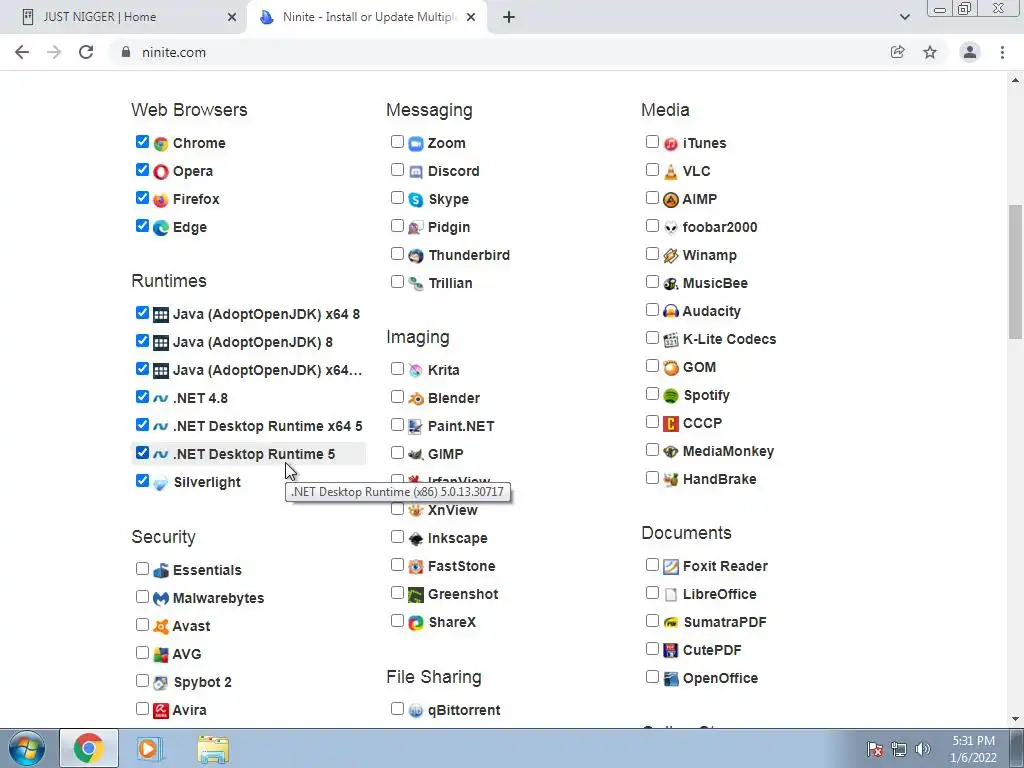Select the LibreOffice checkbox
Viewport: 1024px width, 768px height.
pos(652,592)
